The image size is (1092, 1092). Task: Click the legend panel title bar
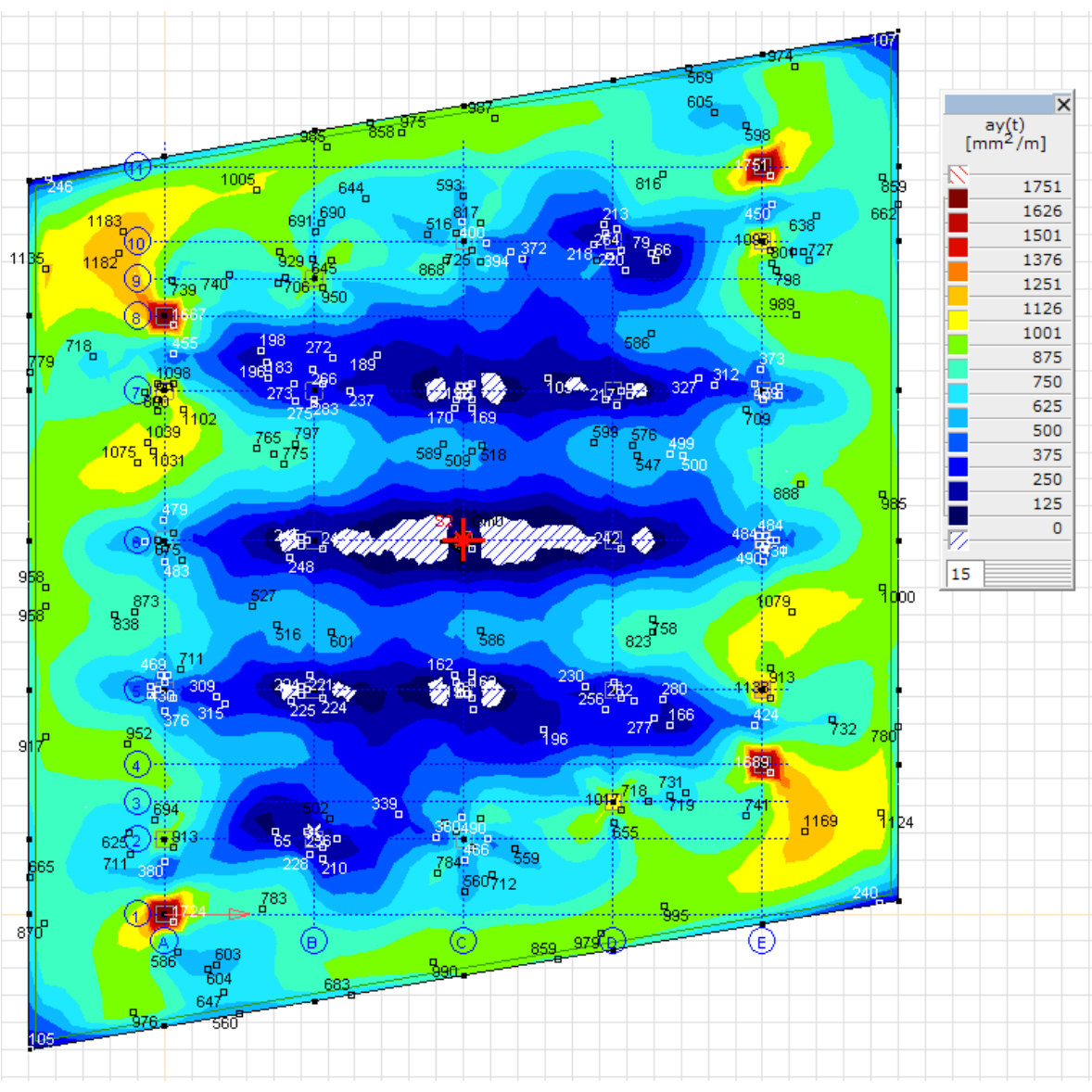click(x=997, y=105)
